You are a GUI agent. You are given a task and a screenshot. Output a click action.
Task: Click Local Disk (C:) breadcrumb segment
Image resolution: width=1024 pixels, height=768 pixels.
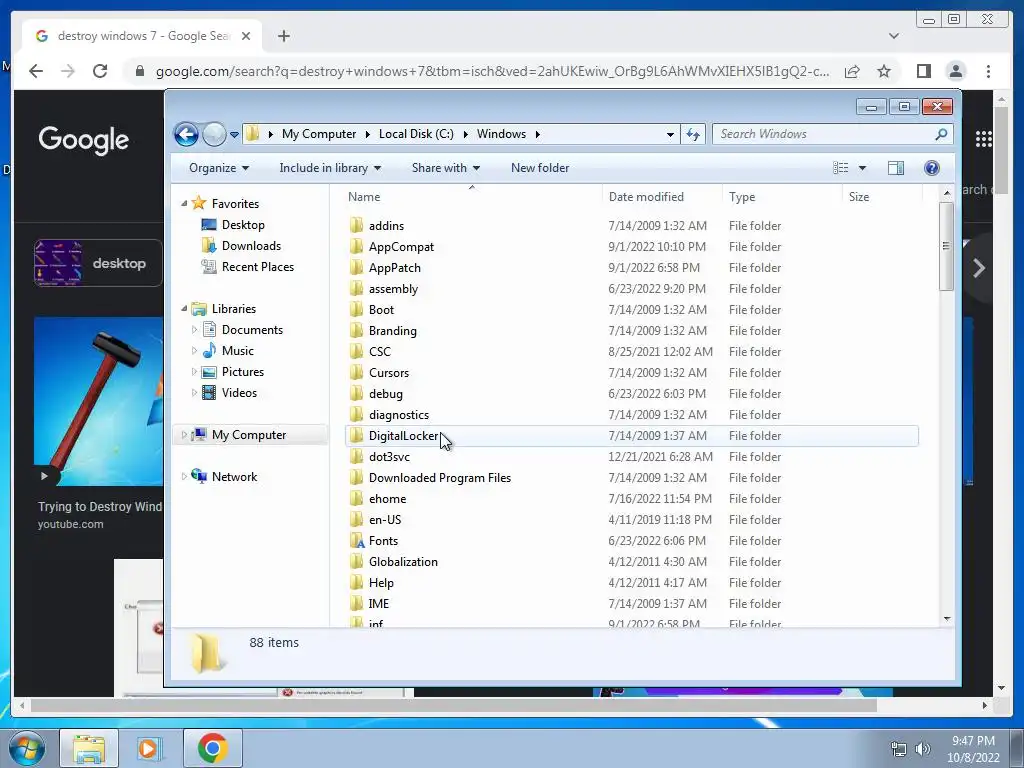coord(416,134)
